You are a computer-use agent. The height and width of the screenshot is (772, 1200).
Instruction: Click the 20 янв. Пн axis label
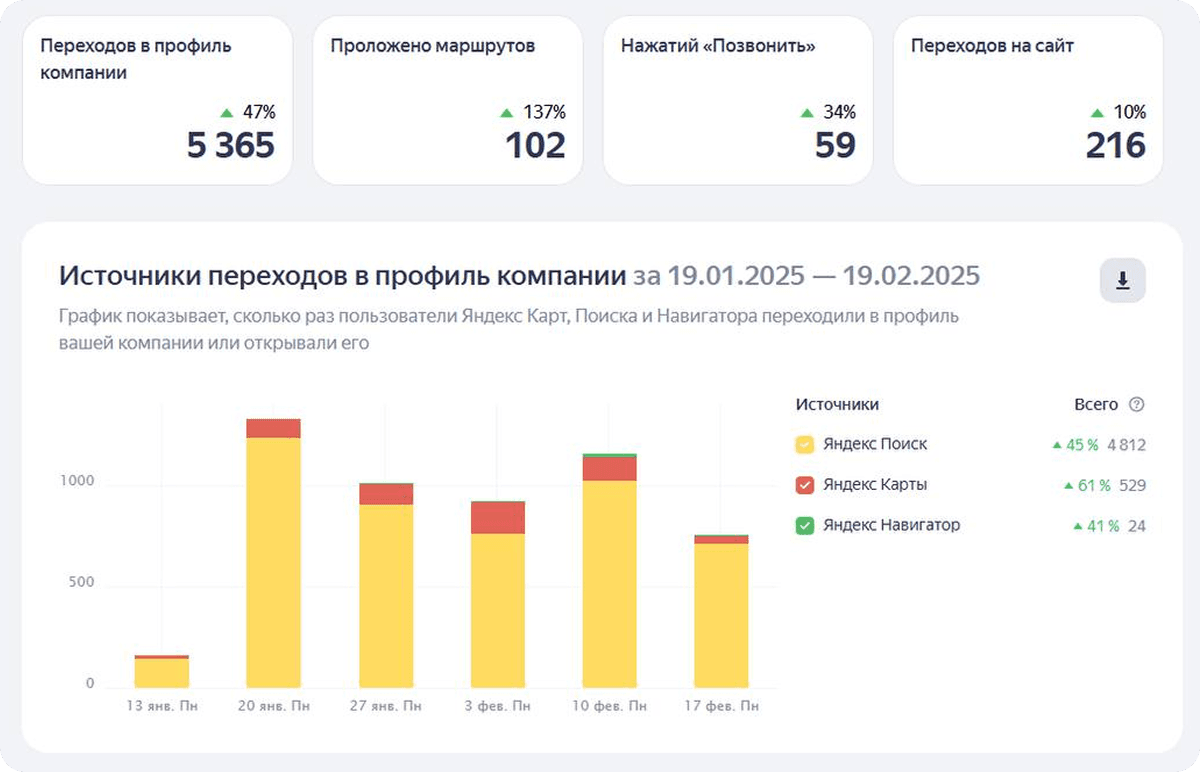point(274,706)
